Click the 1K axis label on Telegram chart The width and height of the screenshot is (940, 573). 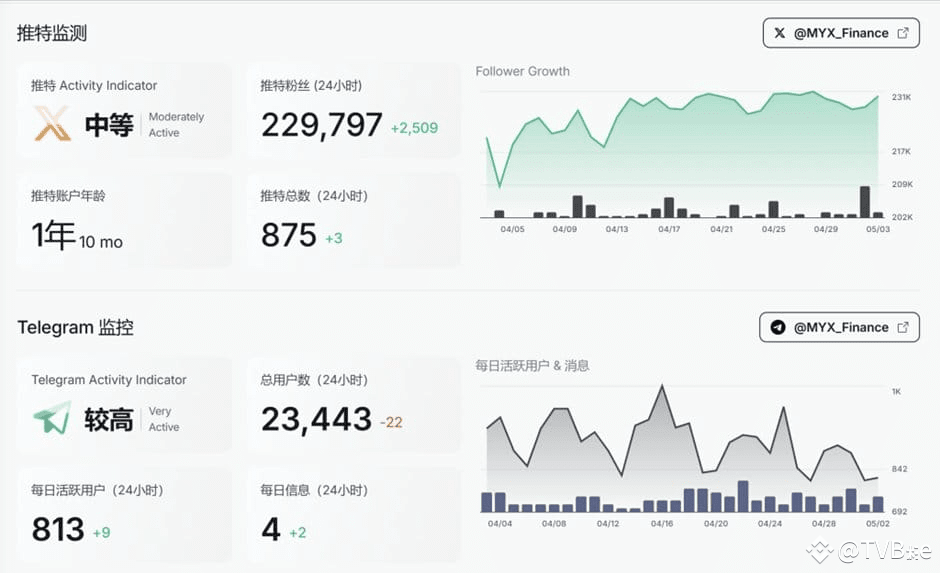(x=896, y=391)
